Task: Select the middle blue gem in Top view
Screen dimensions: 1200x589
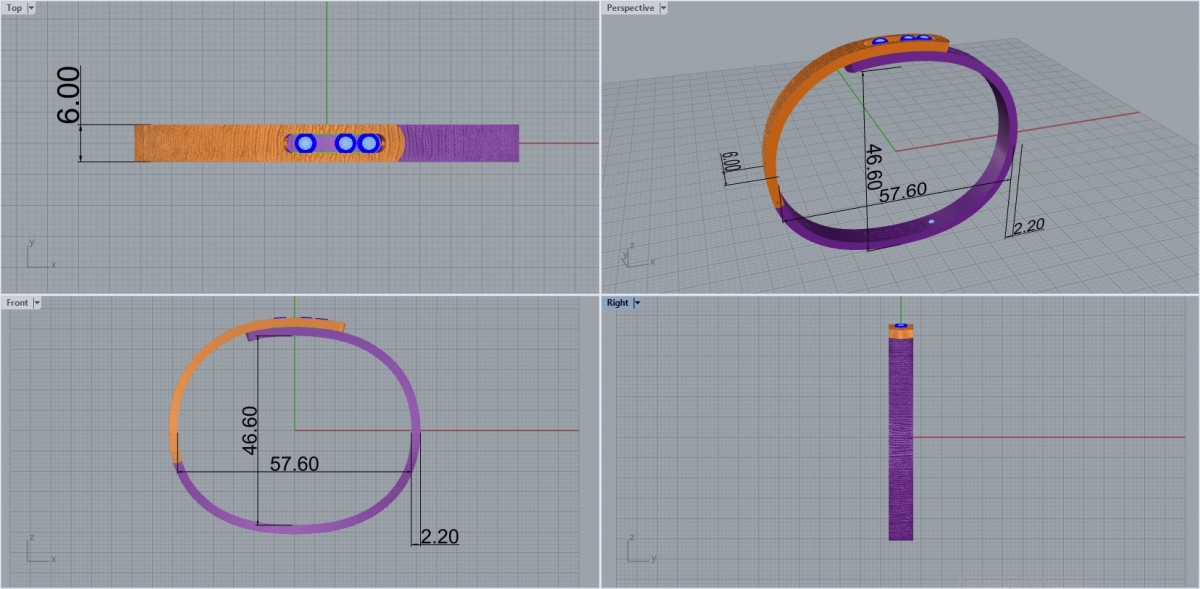Action: 345,143
